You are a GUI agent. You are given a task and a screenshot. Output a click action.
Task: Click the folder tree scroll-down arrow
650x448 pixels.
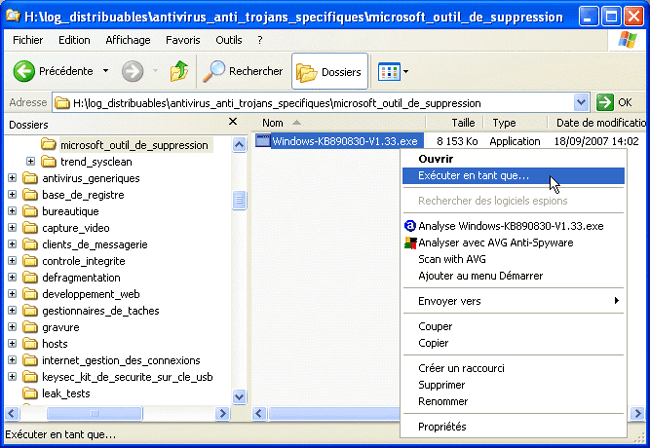point(239,396)
